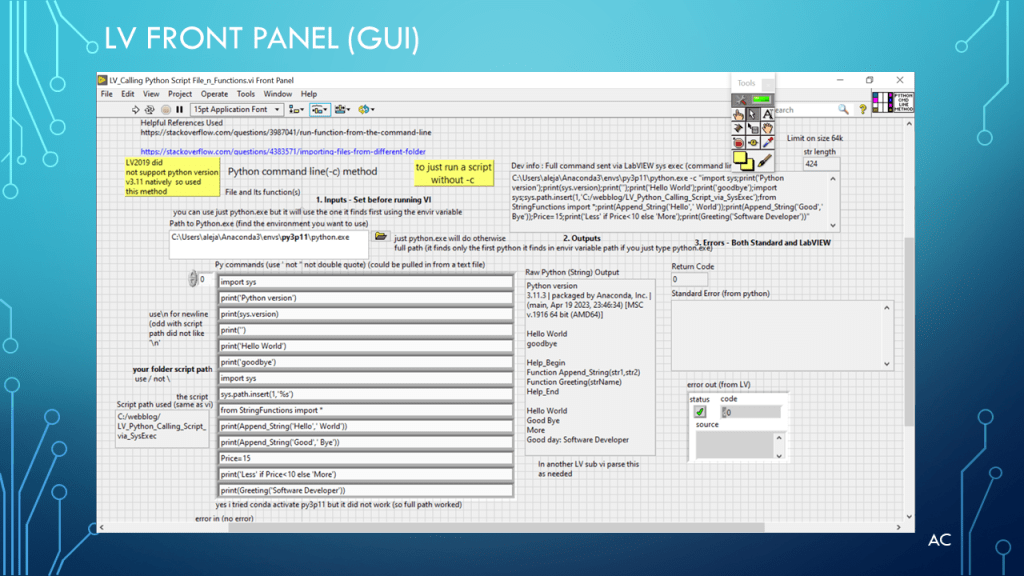Open the Operate menu
Screen dimensions: 1024x576
214,94
